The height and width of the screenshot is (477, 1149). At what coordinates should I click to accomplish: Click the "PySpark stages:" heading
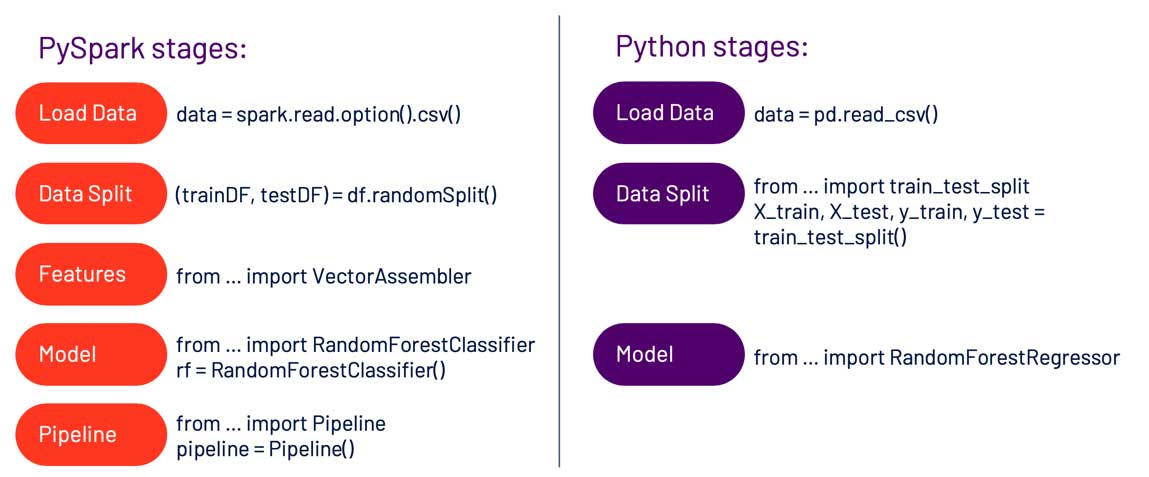coord(143,48)
